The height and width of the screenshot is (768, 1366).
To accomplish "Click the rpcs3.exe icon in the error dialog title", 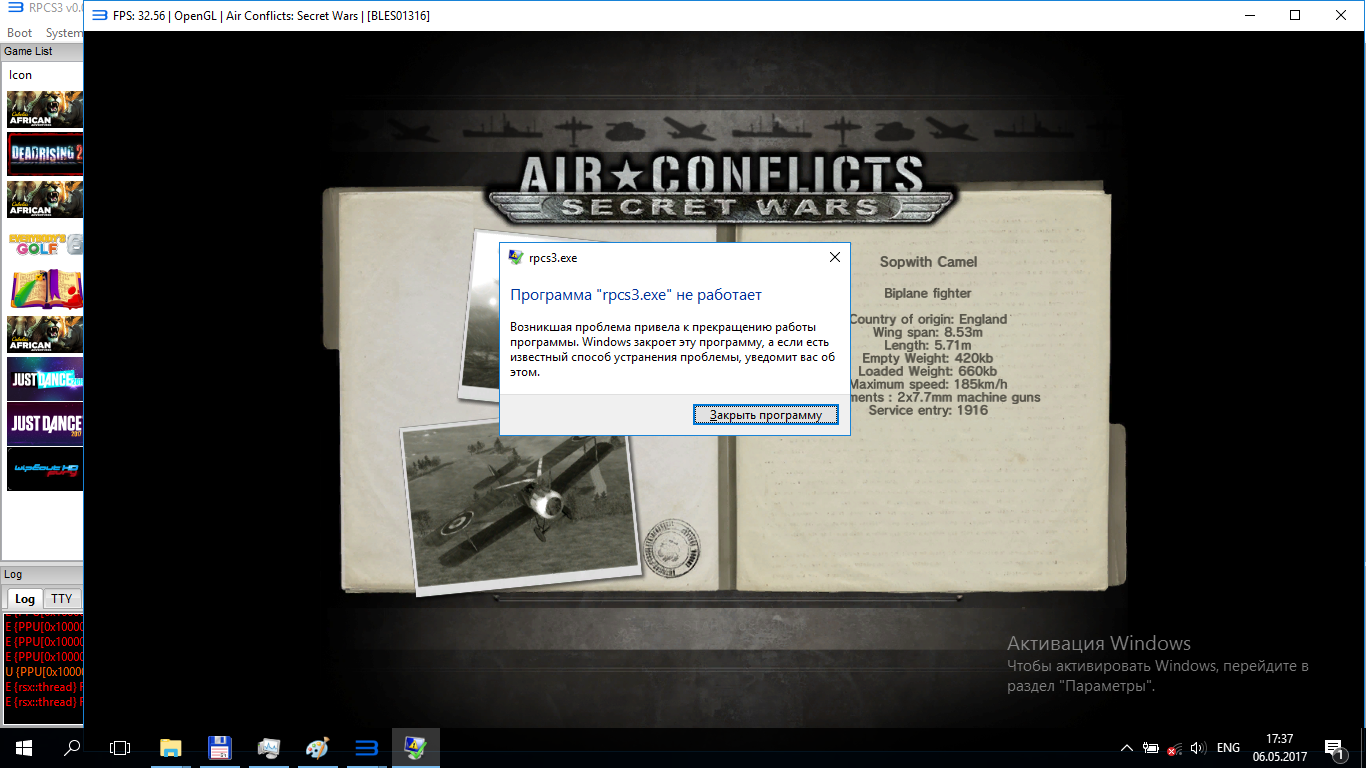I will click(x=515, y=257).
